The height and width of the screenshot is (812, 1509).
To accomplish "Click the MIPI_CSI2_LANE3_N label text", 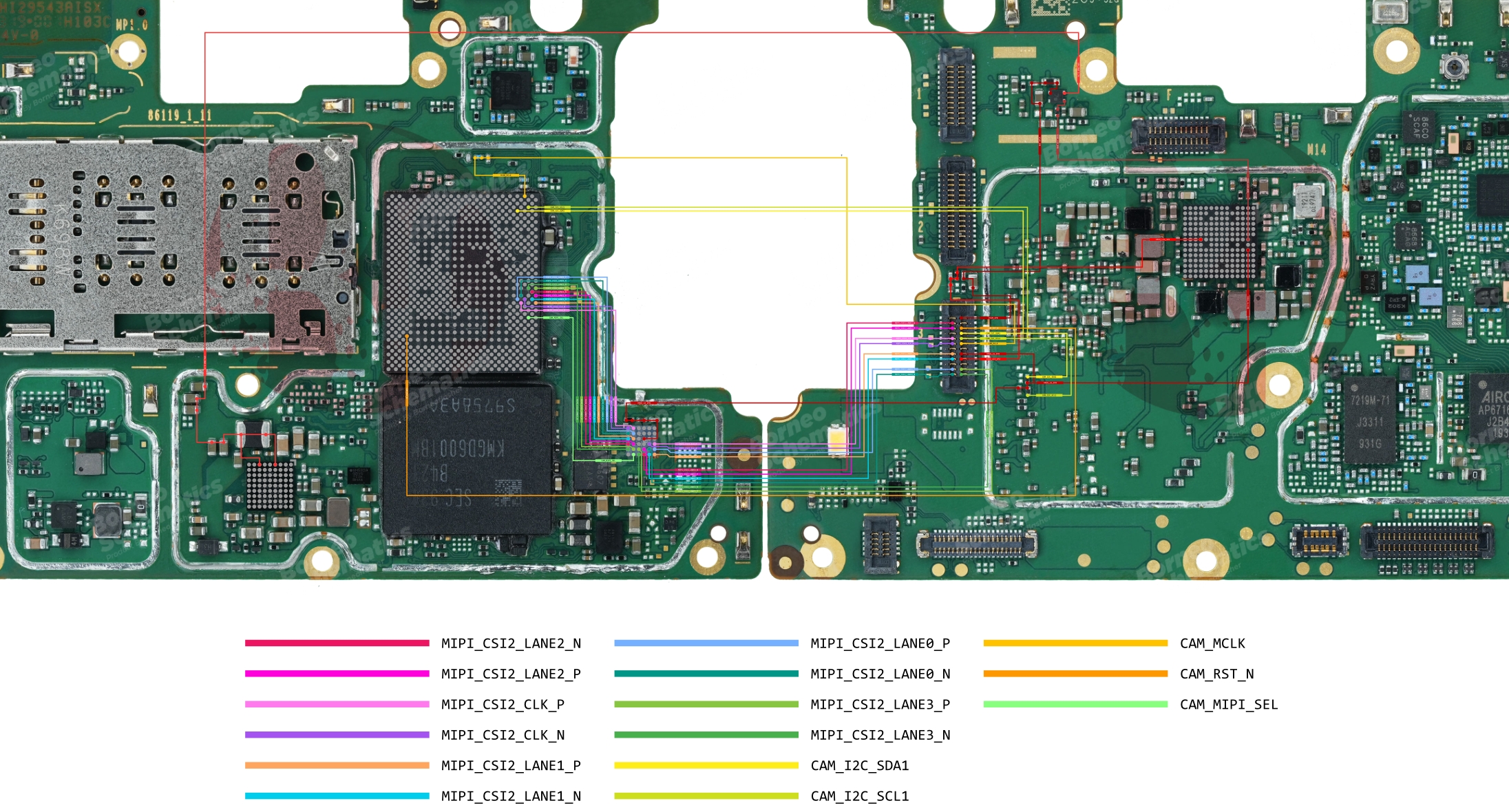I will (x=880, y=735).
